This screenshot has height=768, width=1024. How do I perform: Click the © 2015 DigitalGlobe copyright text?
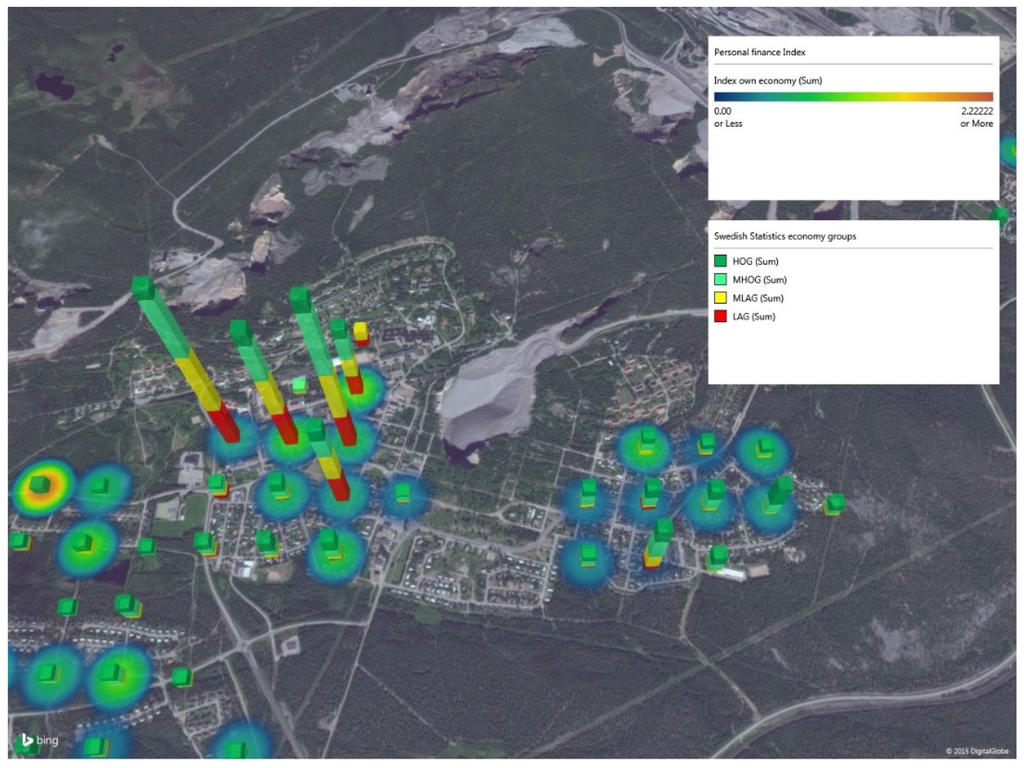pyautogui.click(x=977, y=751)
